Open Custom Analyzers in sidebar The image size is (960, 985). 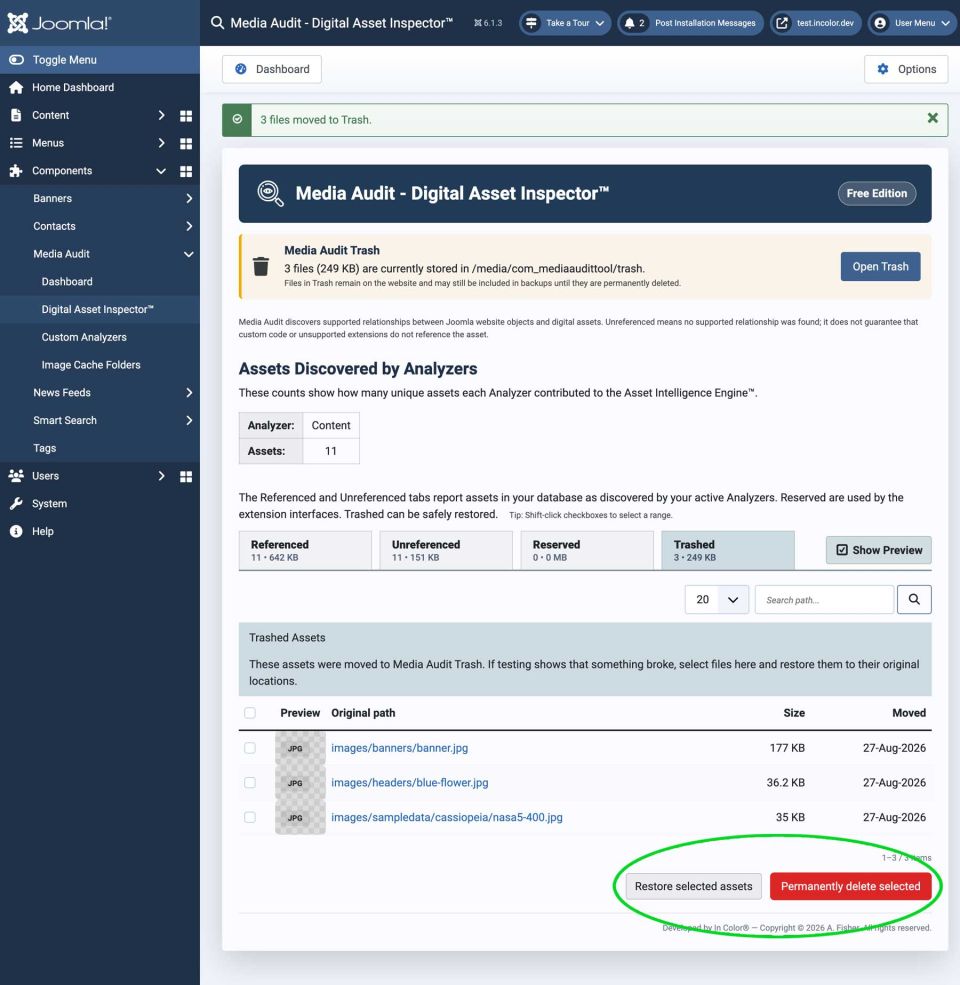(x=84, y=337)
